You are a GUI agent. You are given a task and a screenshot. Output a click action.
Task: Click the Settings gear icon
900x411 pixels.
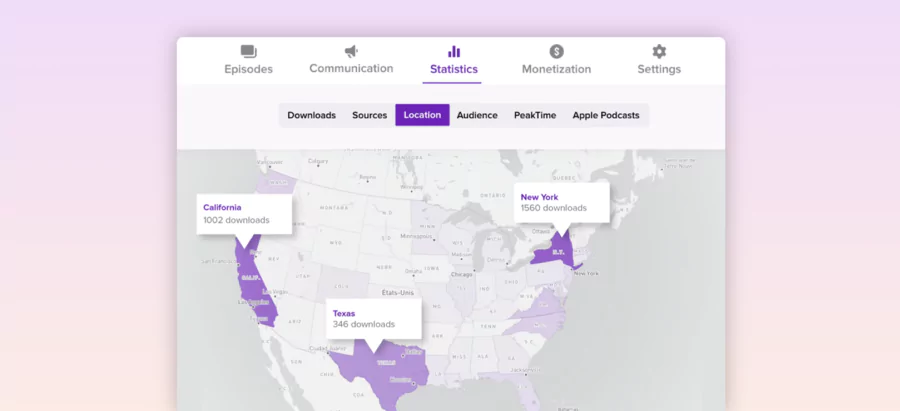pyautogui.click(x=659, y=52)
